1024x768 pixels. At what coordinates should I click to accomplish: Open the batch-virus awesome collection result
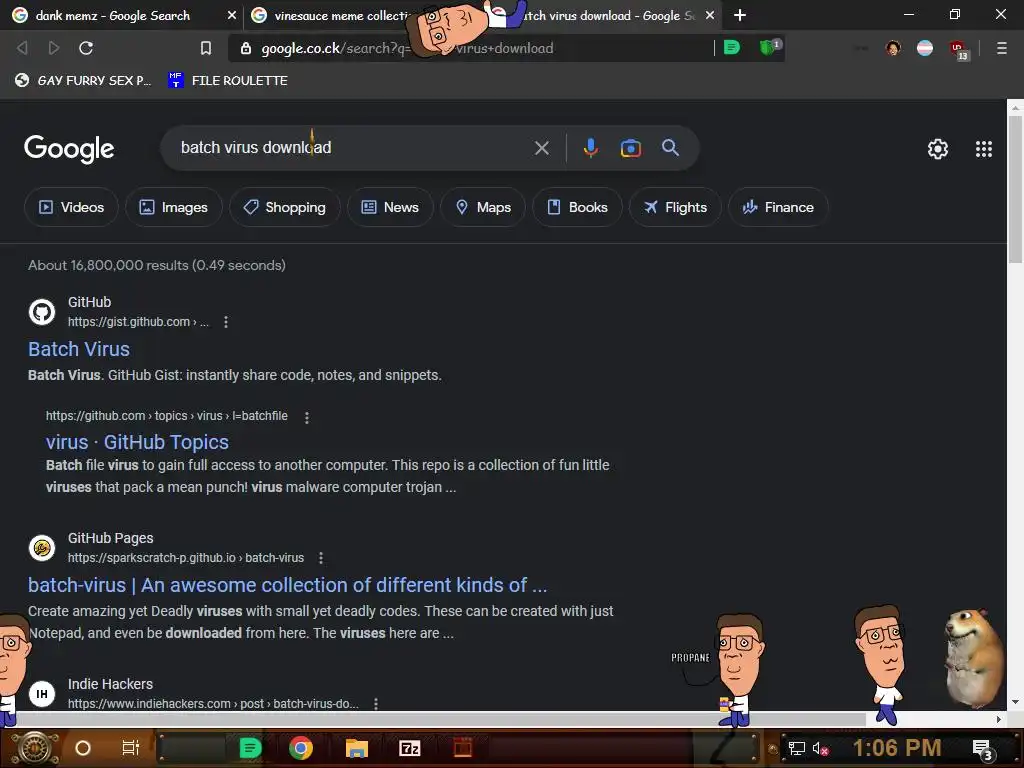point(287,585)
